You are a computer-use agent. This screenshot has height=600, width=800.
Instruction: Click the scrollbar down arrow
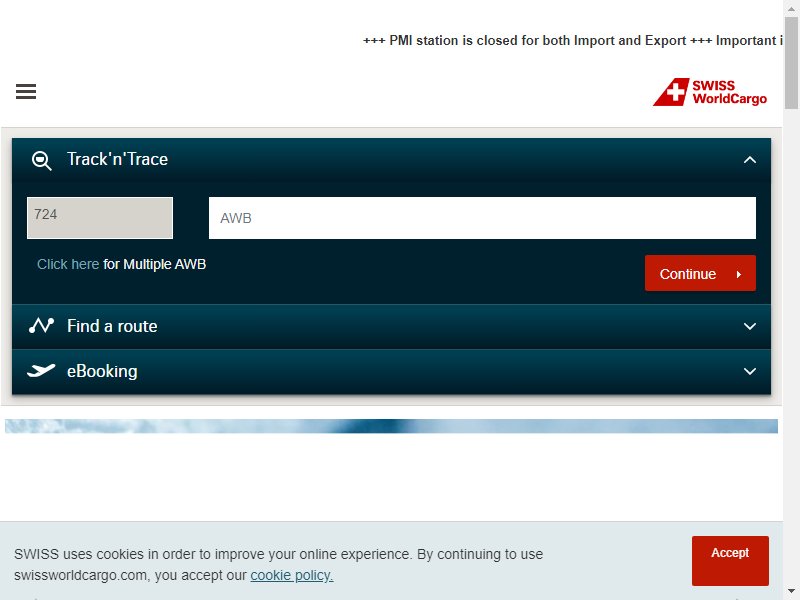791,592
